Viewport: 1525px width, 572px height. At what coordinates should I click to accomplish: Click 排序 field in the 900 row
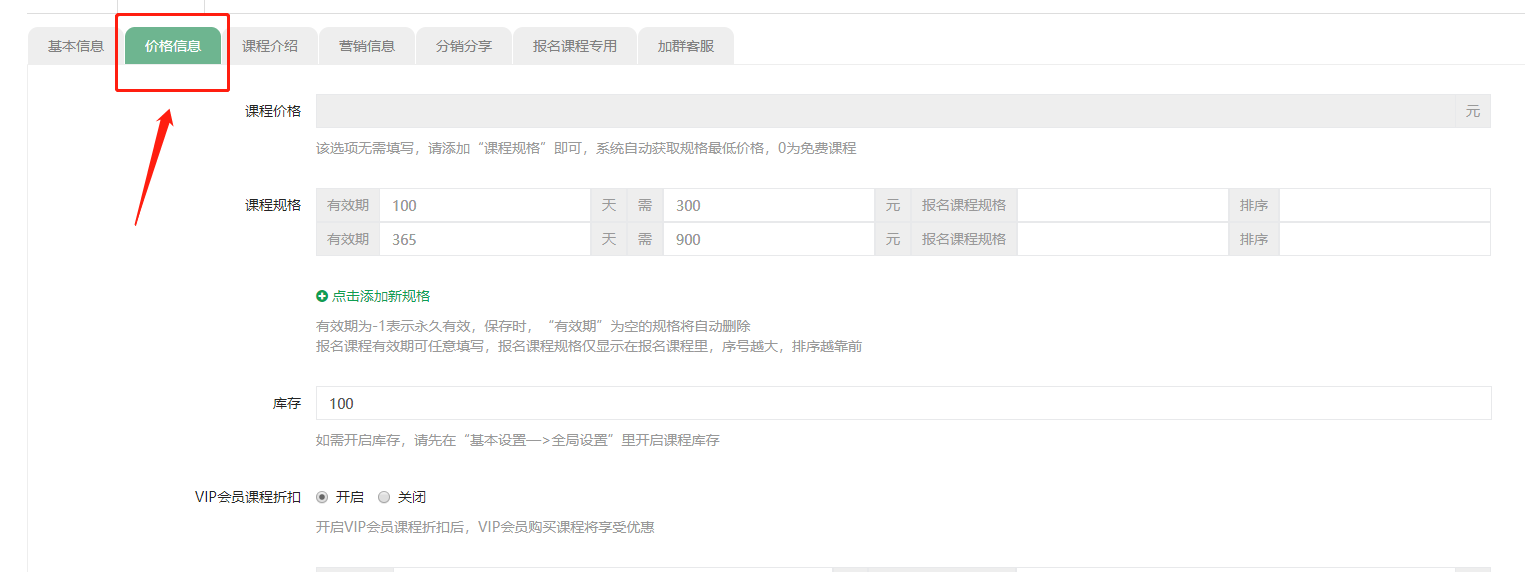tap(1385, 239)
